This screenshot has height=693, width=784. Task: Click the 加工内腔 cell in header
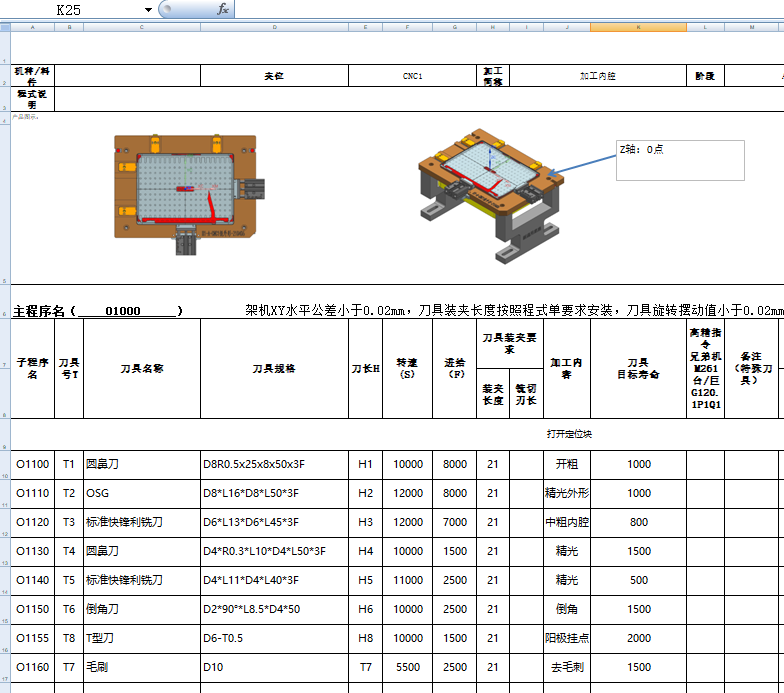(x=598, y=76)
